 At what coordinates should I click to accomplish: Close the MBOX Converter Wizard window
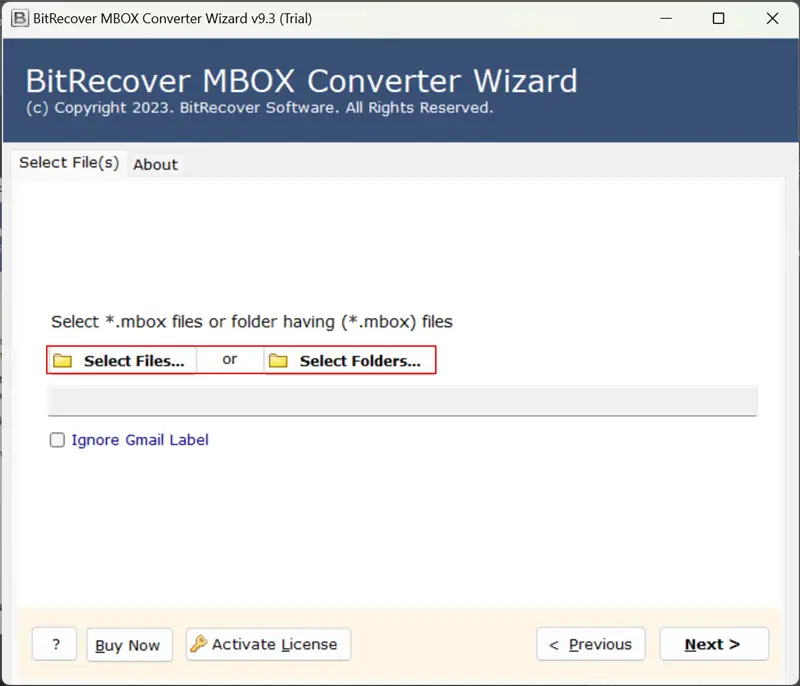772,18
